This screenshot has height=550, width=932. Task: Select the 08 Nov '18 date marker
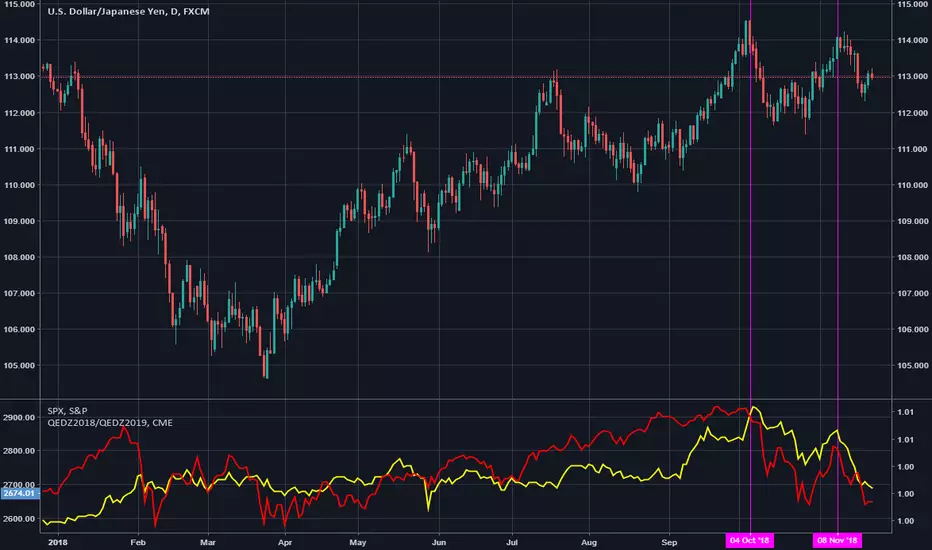[837, 540]
